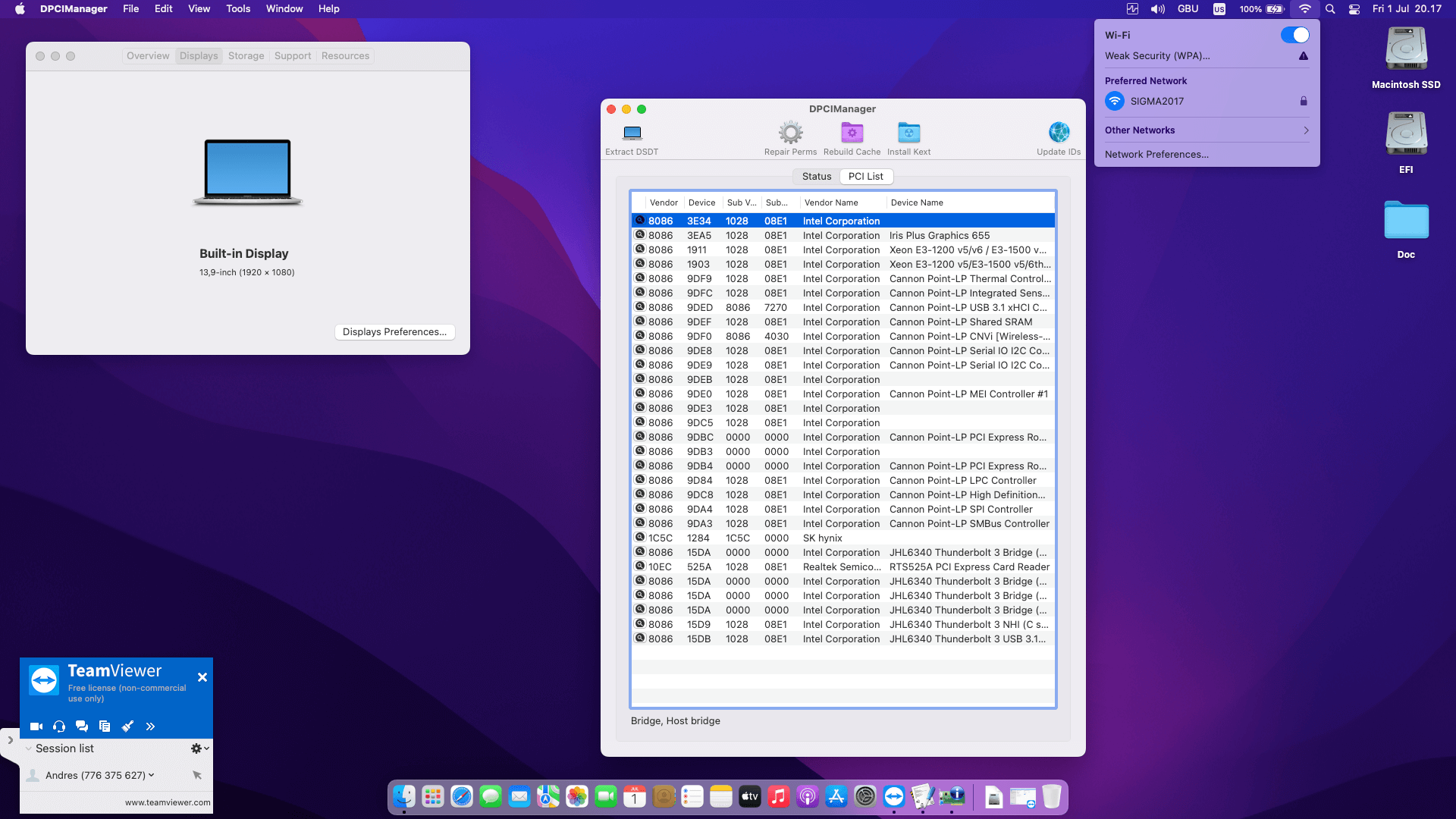The image size is (1456, 819).
Task: Open Messages from the Dock
Action: tap(491, 797)
